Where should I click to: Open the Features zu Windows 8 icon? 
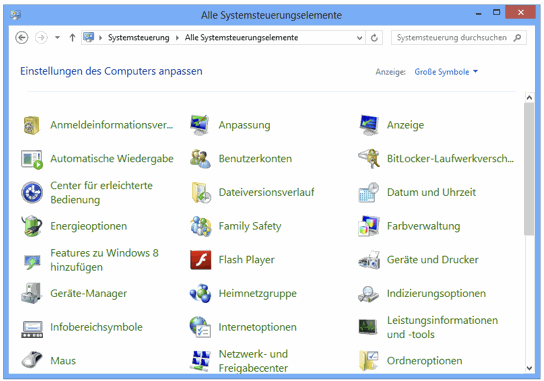32,261
